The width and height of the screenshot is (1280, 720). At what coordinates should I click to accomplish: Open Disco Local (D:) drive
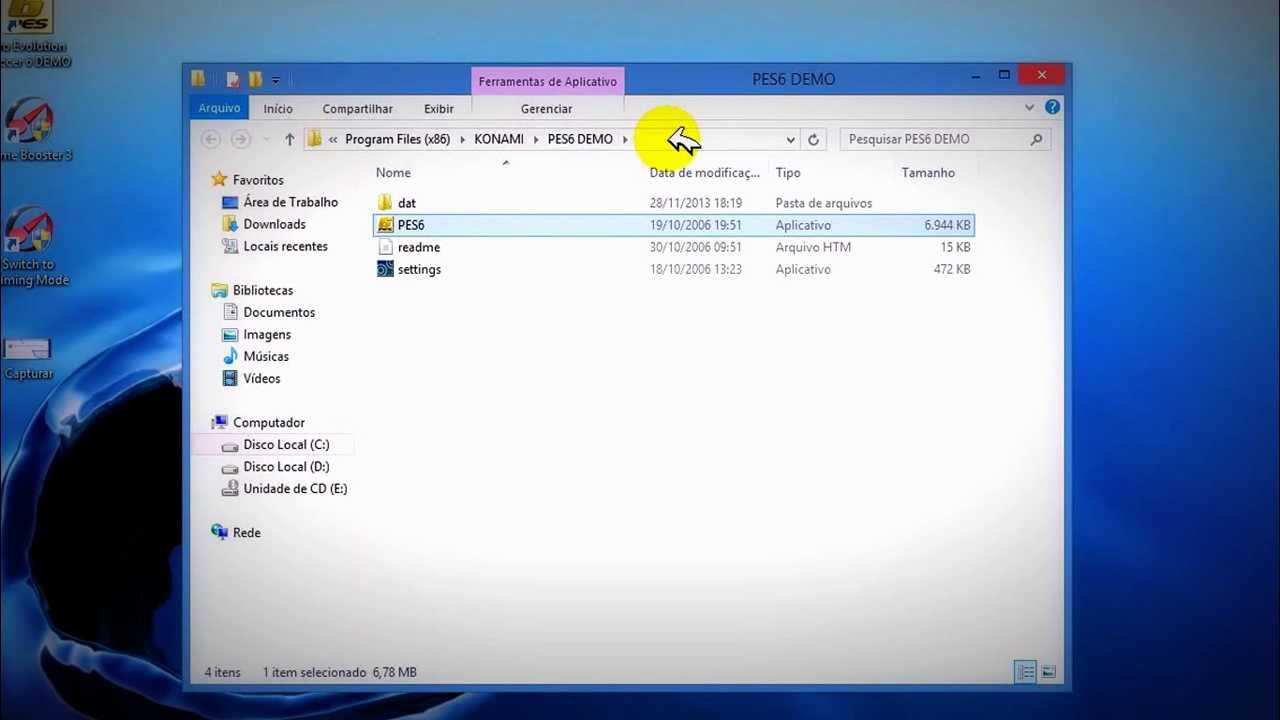(x=286, y=466)
